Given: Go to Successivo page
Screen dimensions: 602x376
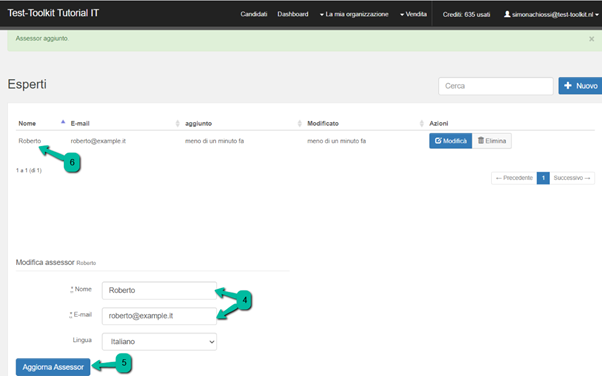Looking at the screenshot, I should [572, 178].
